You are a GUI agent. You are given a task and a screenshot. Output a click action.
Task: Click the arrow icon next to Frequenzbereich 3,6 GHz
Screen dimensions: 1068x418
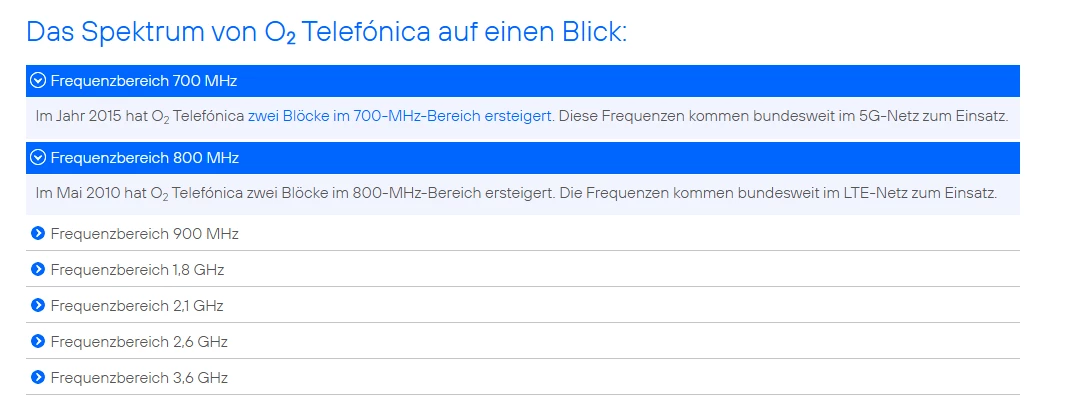coord(38,378)
